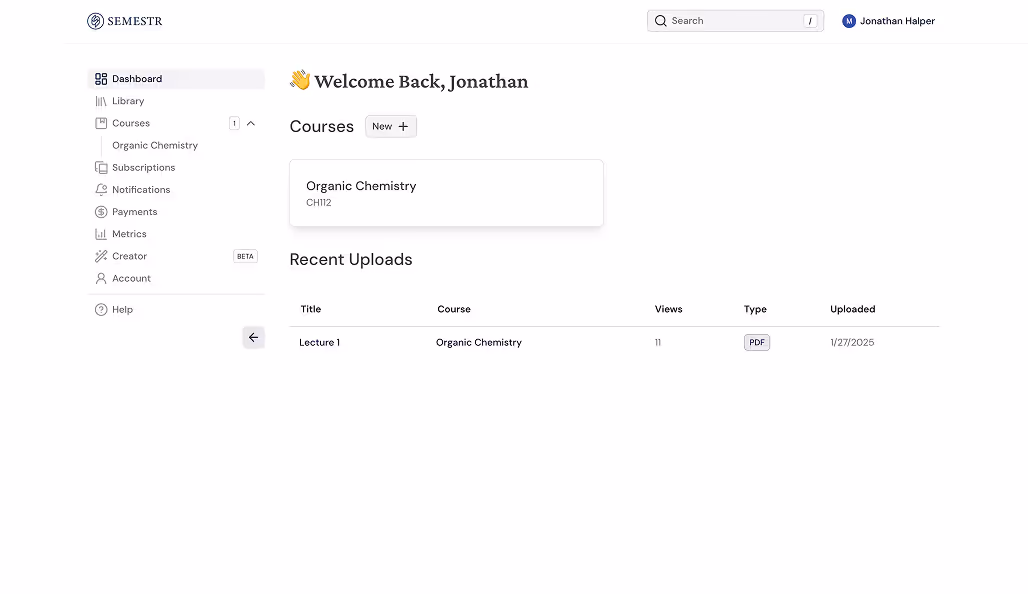Click the PDF type badge

pos(757,342)
